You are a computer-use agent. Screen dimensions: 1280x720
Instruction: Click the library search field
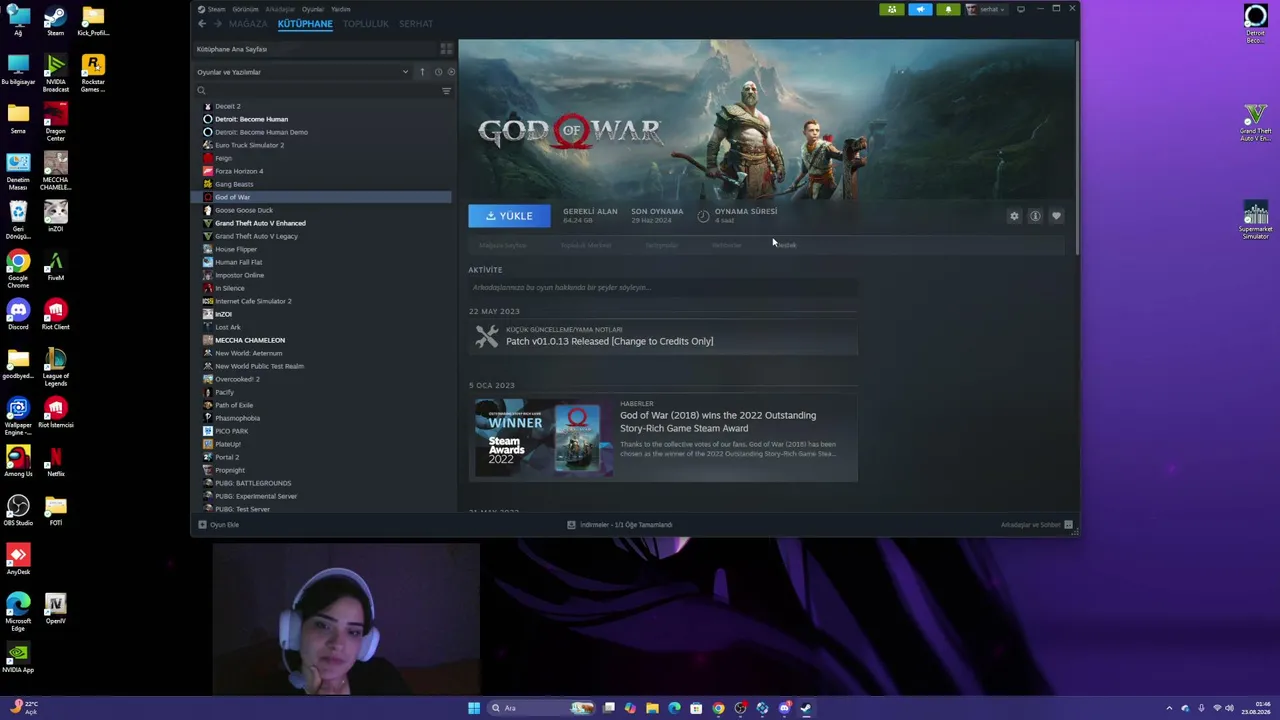[317, 91]
